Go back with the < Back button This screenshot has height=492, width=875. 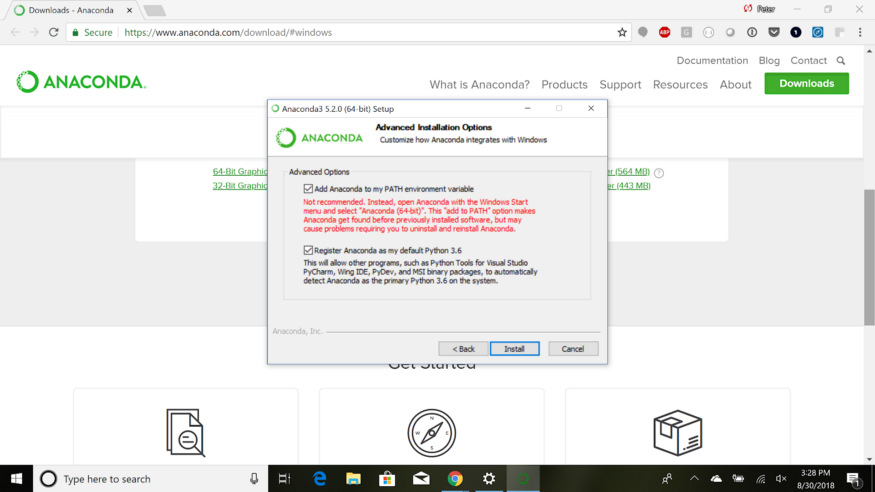click(x=463, y=349)
